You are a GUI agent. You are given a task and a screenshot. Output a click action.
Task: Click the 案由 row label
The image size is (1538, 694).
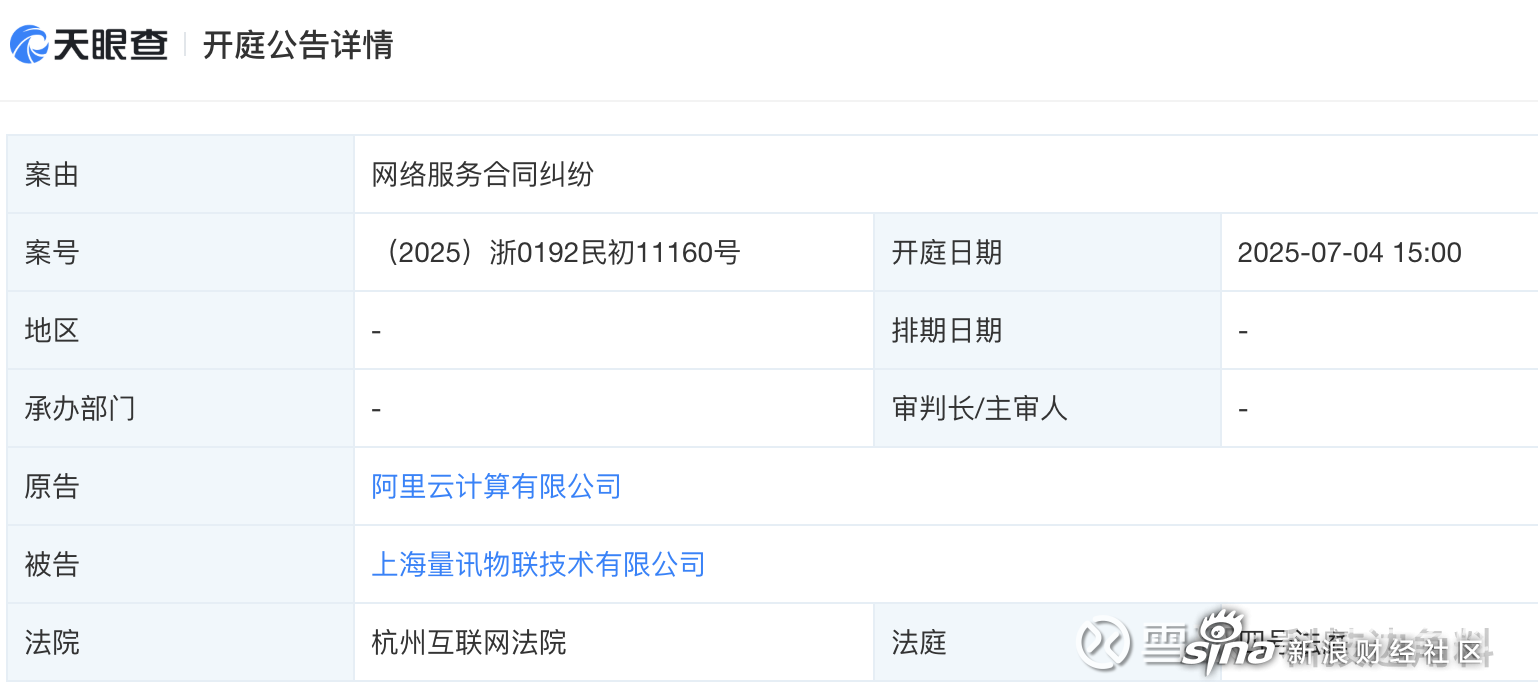(x=52, y=175)
